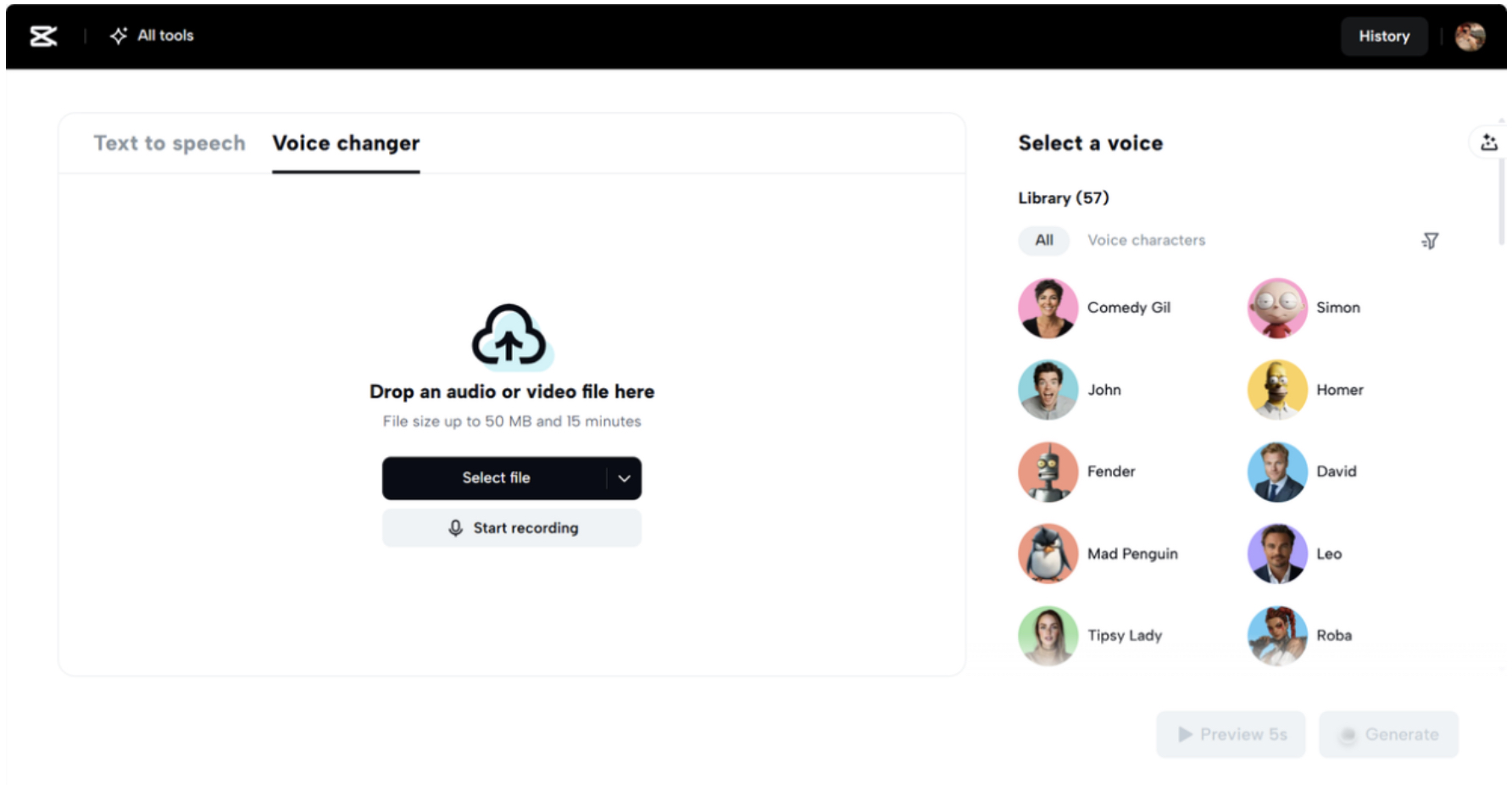Click the CapCut logo icon
Viewport: 1512px width, 785px height.
[43, 36]
